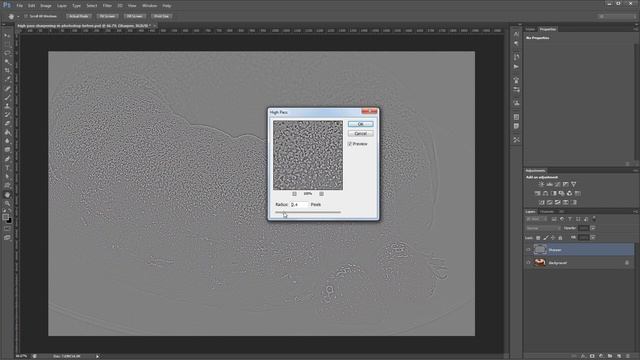Select the Dodge tool
The width and height of the screenshot is (640, 360).
click(7, 150)
